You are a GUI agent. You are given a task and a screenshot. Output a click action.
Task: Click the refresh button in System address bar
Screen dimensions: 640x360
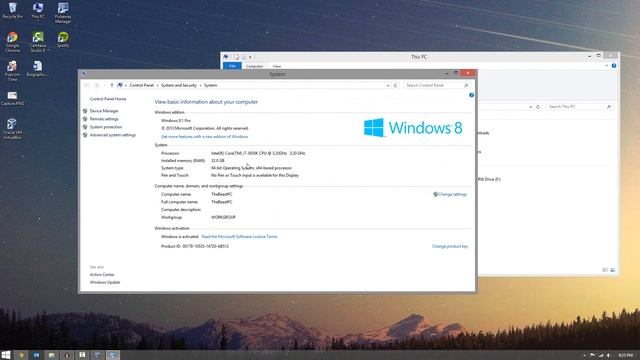[395, 85]
